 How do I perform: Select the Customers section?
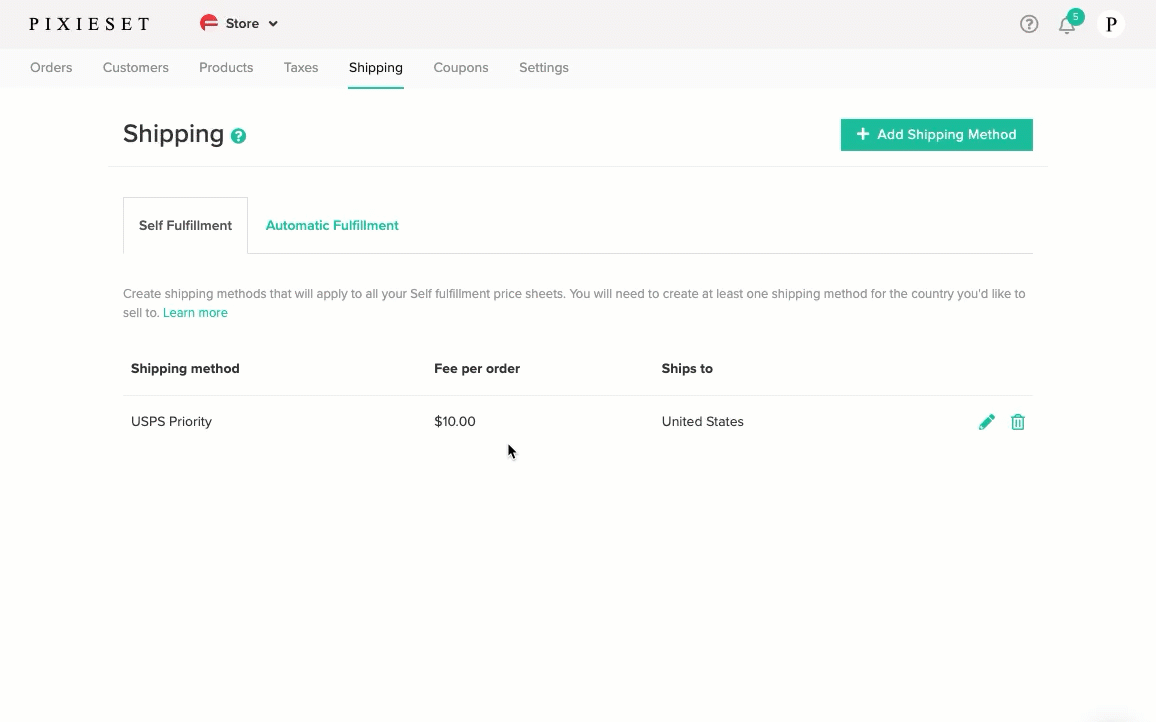(x=135, y=67)
